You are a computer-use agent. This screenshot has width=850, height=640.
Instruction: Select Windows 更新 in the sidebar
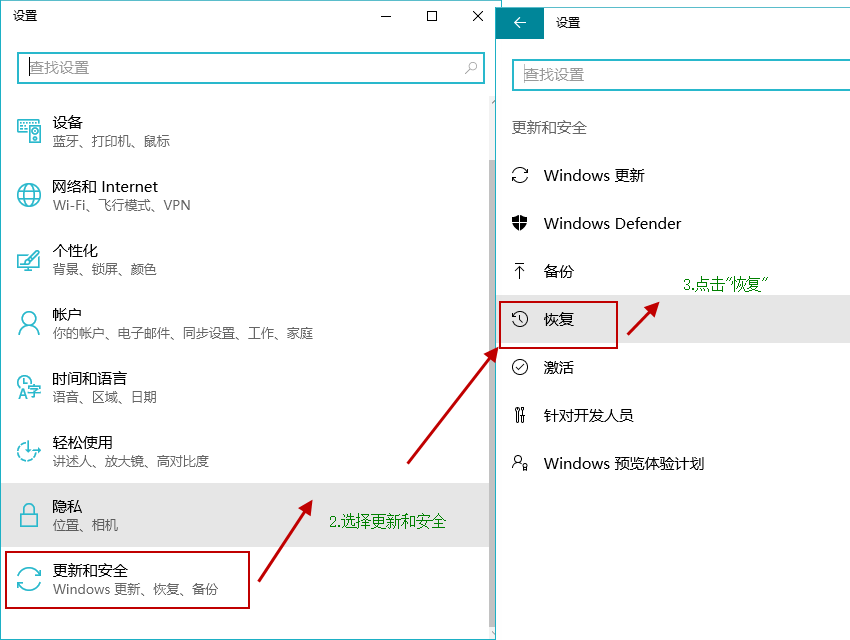click(673, 175)
